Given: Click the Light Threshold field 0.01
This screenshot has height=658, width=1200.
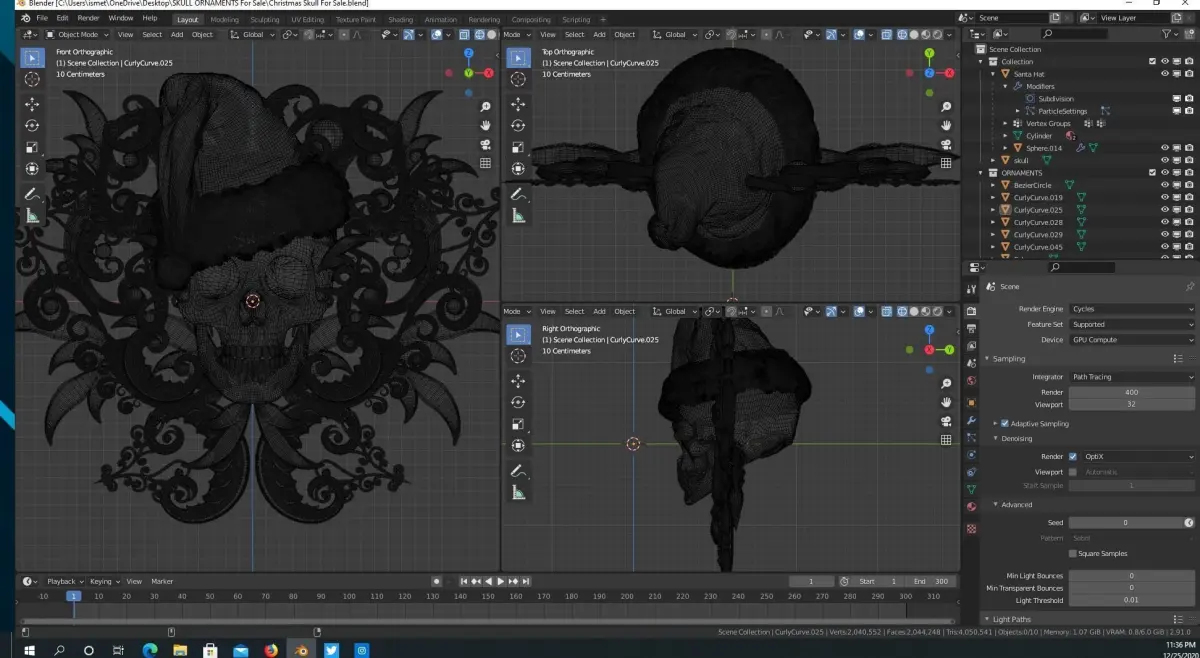Looking at the screenshot, I should pyautogui.click(x=1132, y=600).
